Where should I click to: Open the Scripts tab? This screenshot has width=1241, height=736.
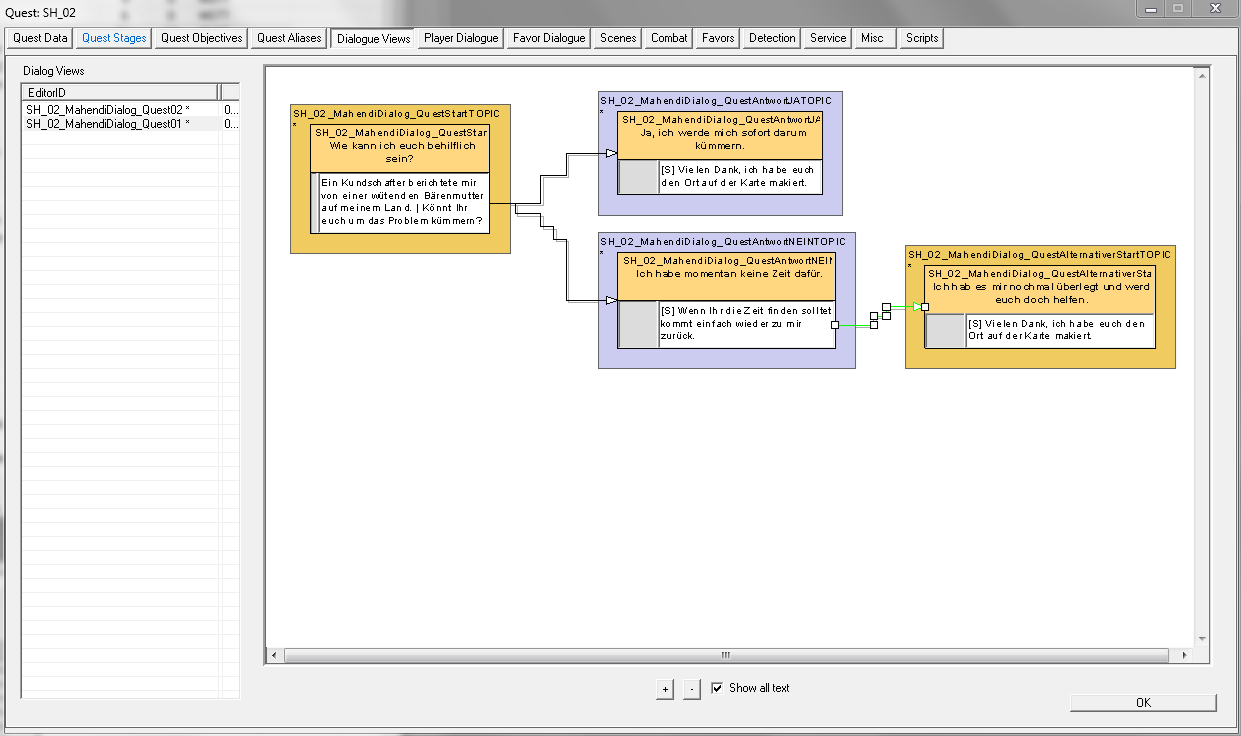(x=921, y=38)
